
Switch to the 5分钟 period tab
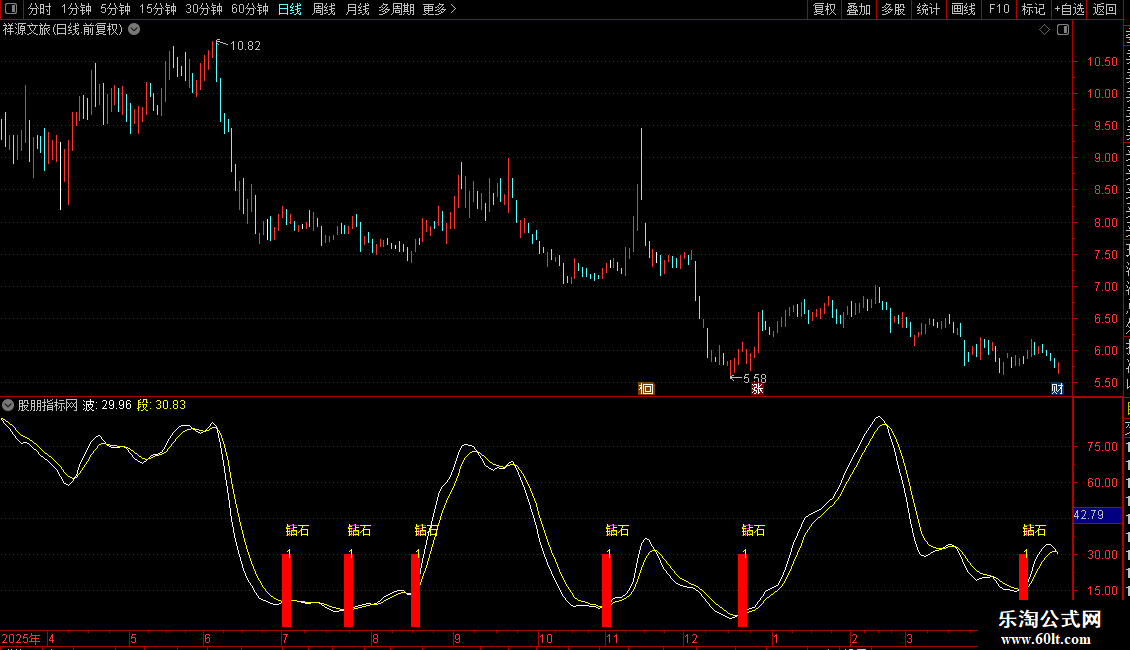[115, 9]
